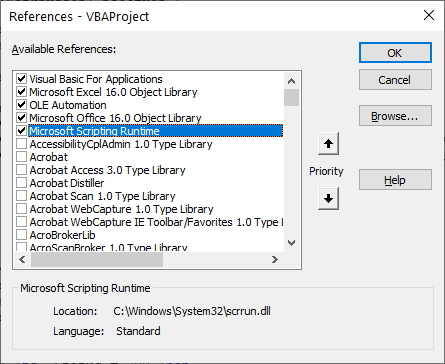This screenshot has width=445, height=364.
Task: Confirm with the OK button
Action: click(395, 53)
